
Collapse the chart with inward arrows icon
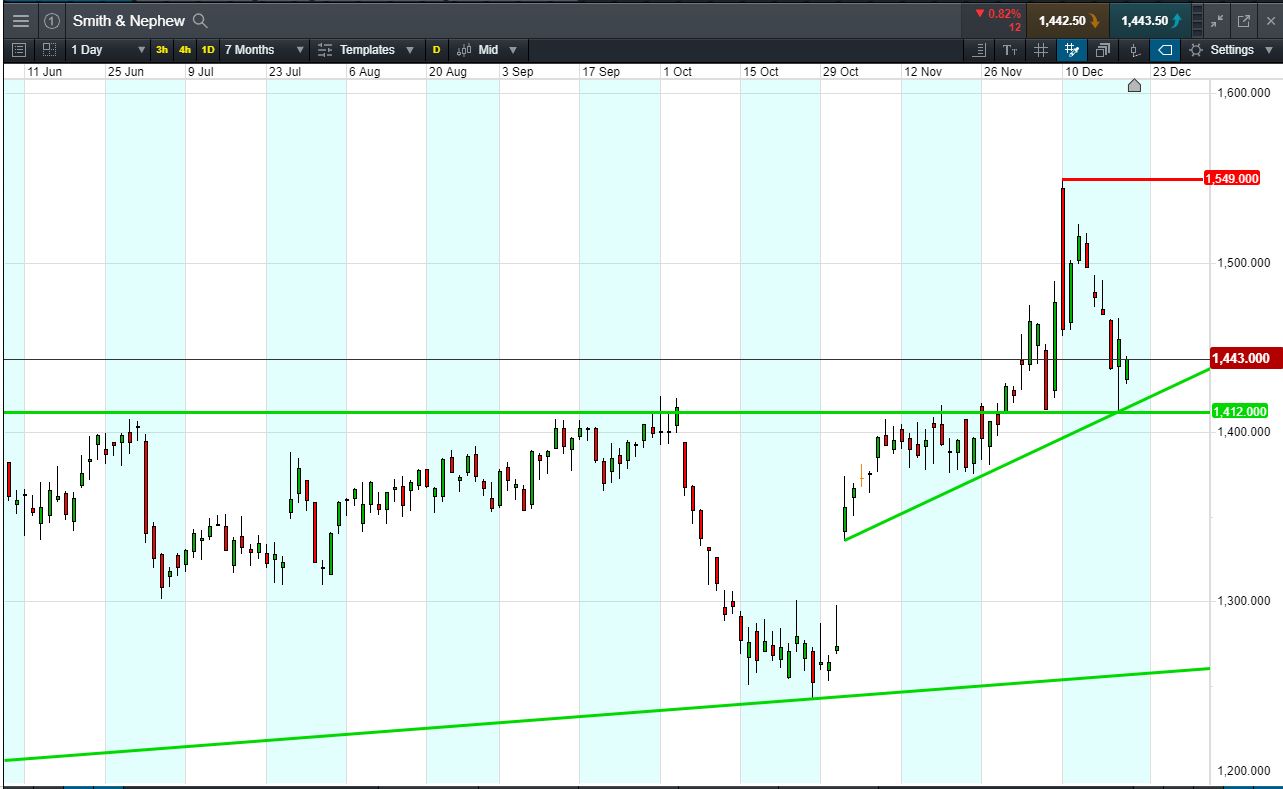(x=1217, y=20)
